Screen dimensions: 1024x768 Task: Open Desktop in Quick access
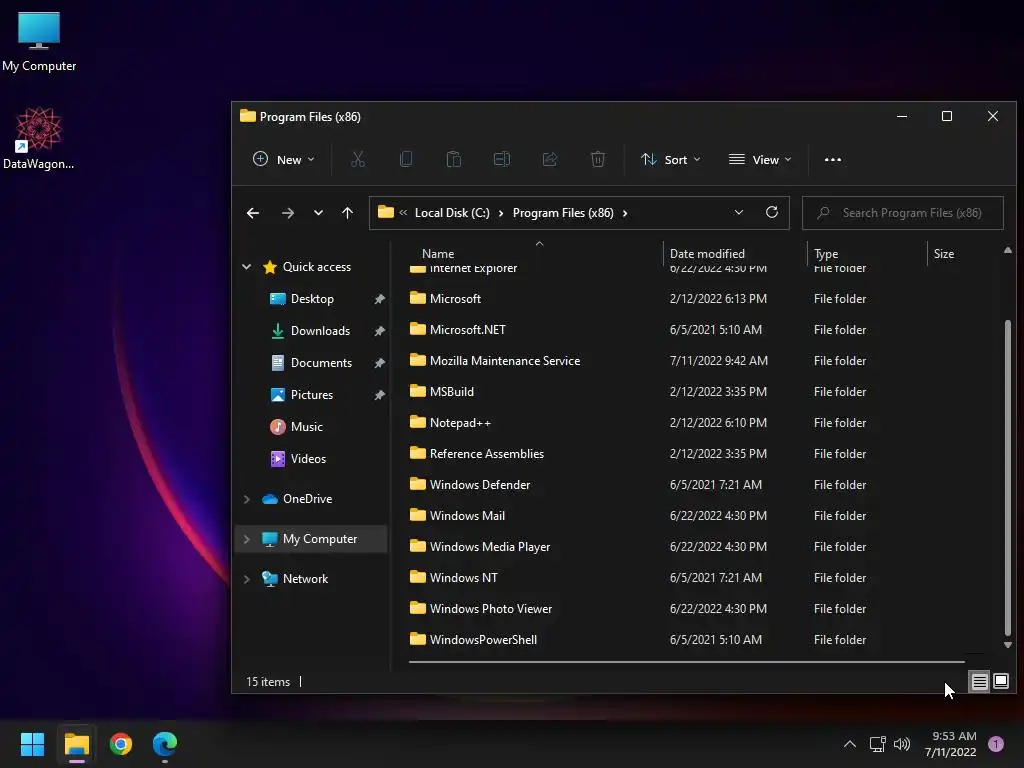[312, 299]
